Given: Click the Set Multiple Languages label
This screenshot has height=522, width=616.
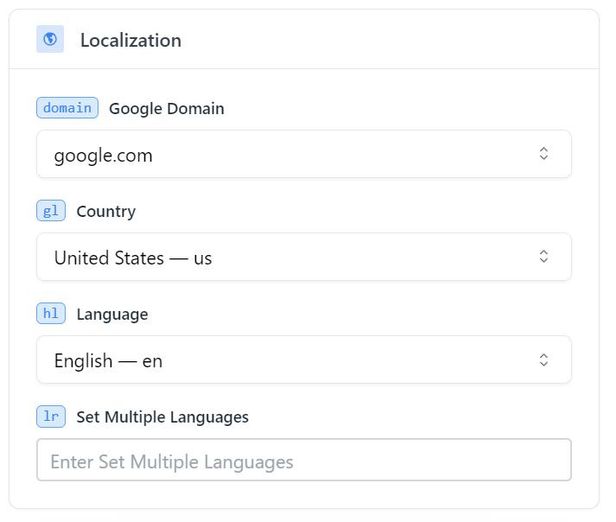Looking at the screenshot, I should pos(163,417).
